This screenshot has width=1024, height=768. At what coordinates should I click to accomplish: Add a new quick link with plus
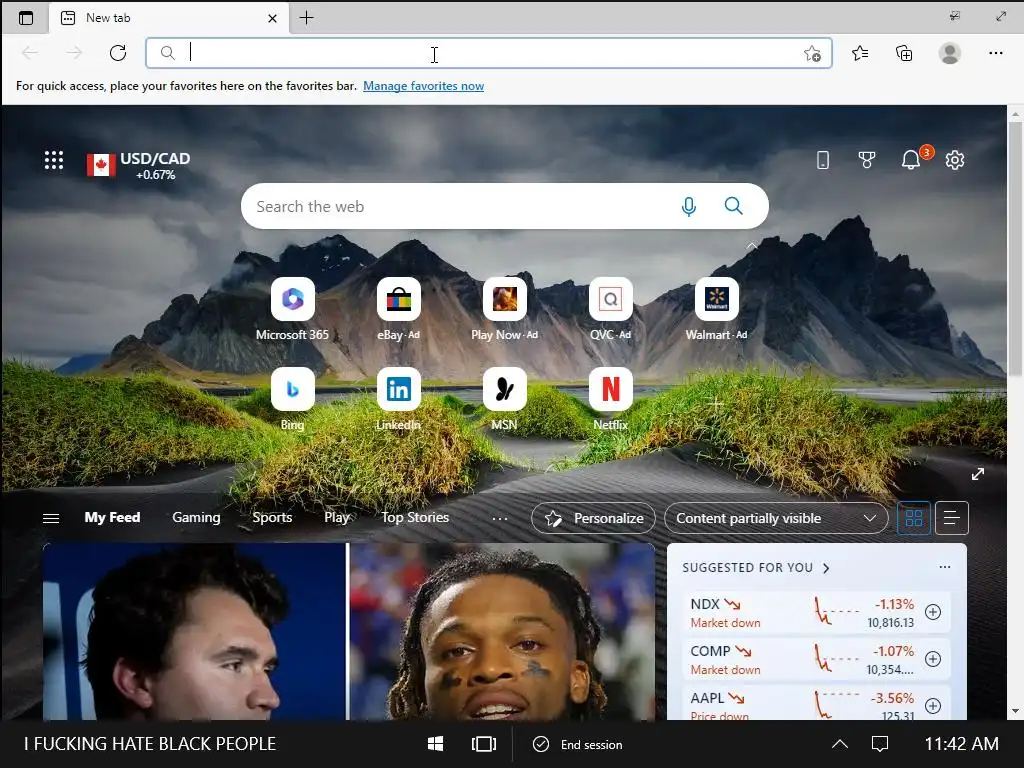716,404
